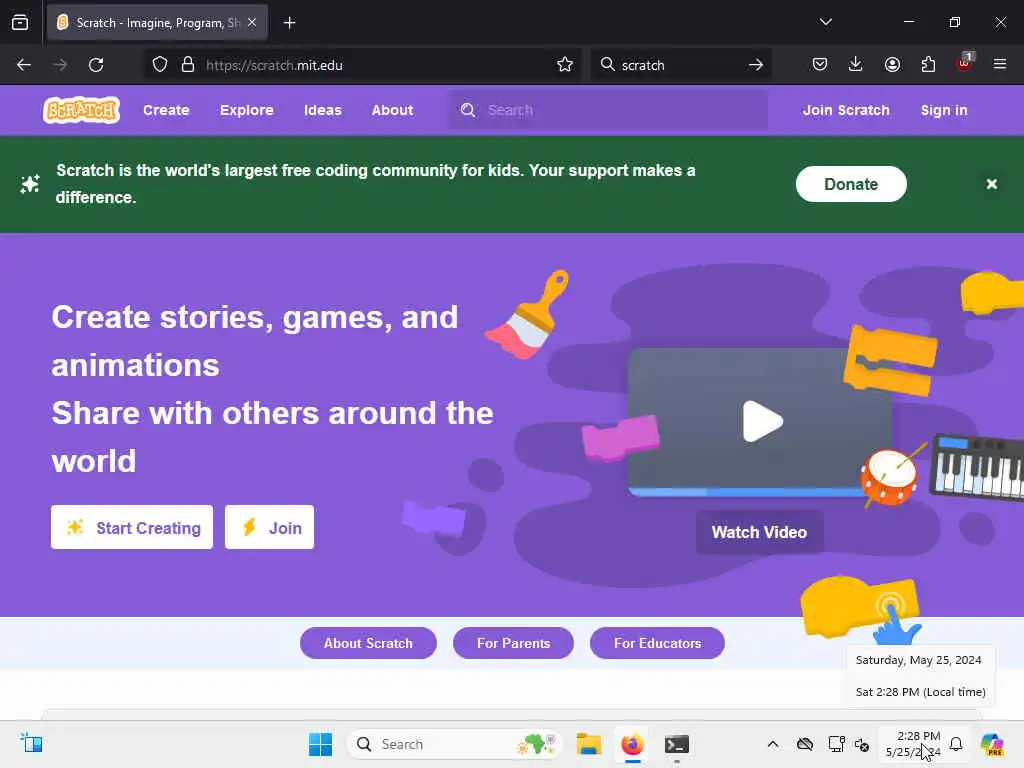This screenshot has height=768, width=1024.
Task: Open a new browser tab
Action: coord(290,23)
